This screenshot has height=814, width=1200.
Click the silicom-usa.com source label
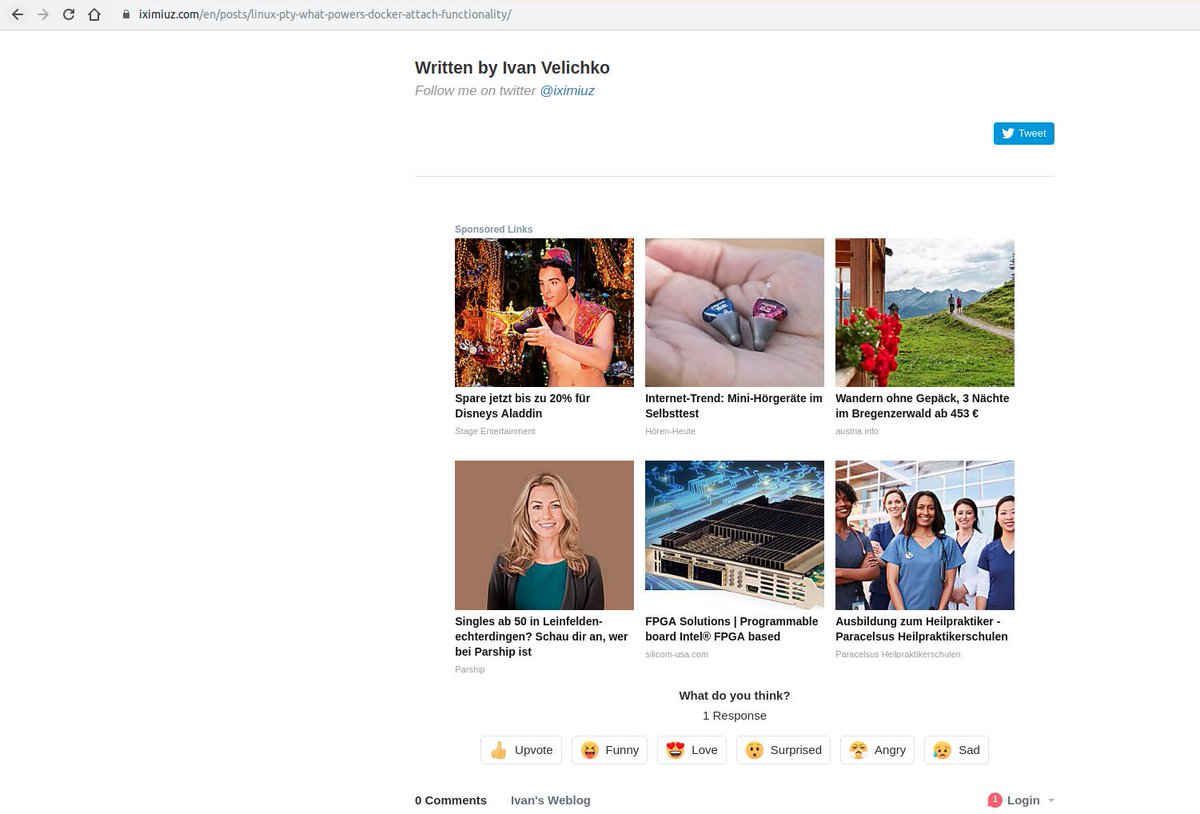pos(677,654)
